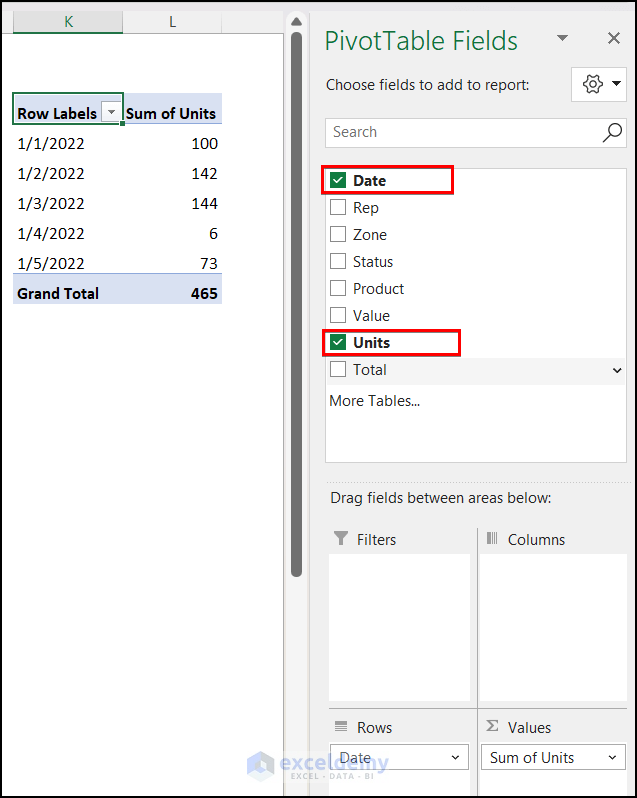Check the Status field checkbox
Image resolution: width=637 pixels, height=798 pixels.
coord(338,262)
